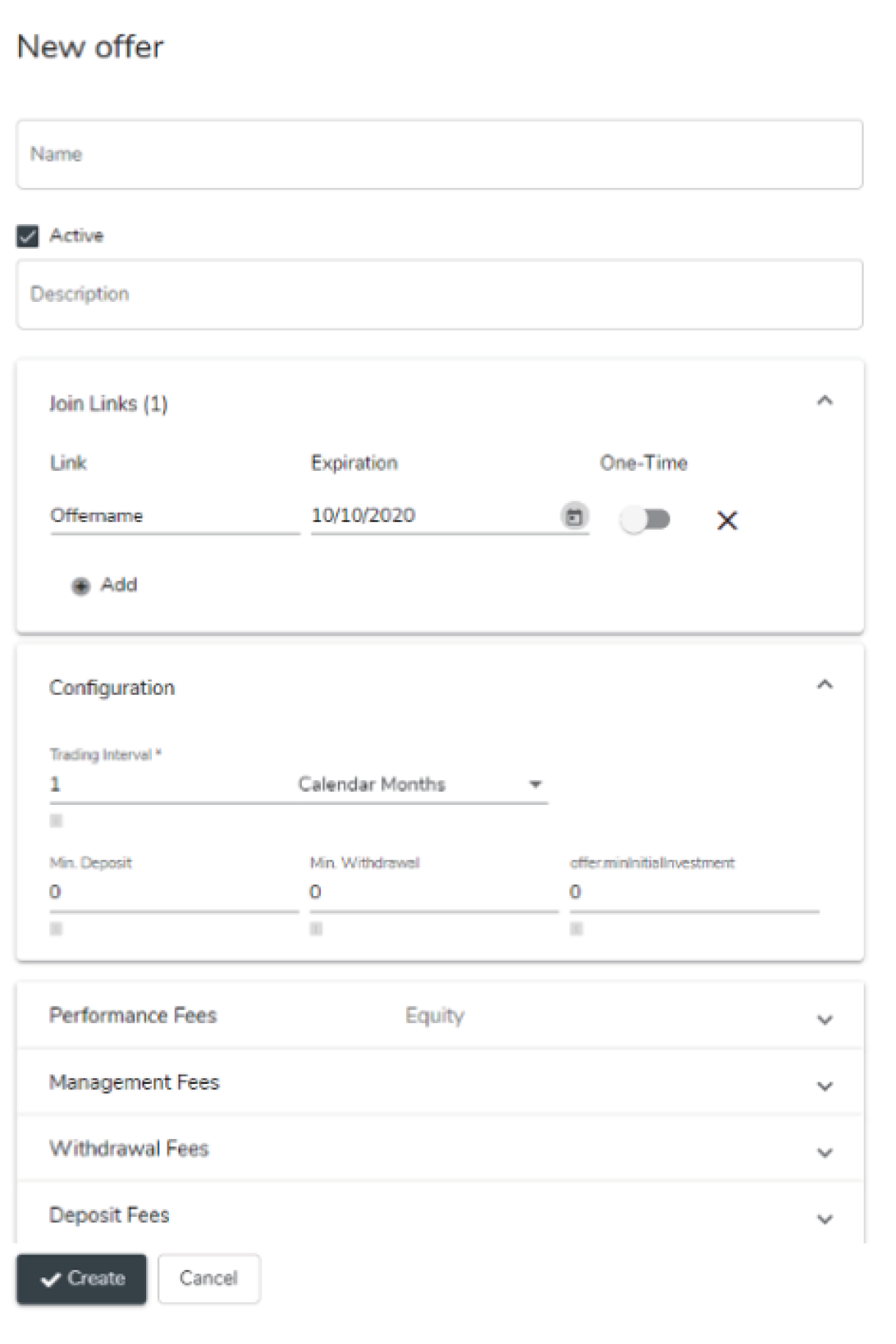Click the Create button
The image size is (896, 1344).
(x=82, y=1279)
